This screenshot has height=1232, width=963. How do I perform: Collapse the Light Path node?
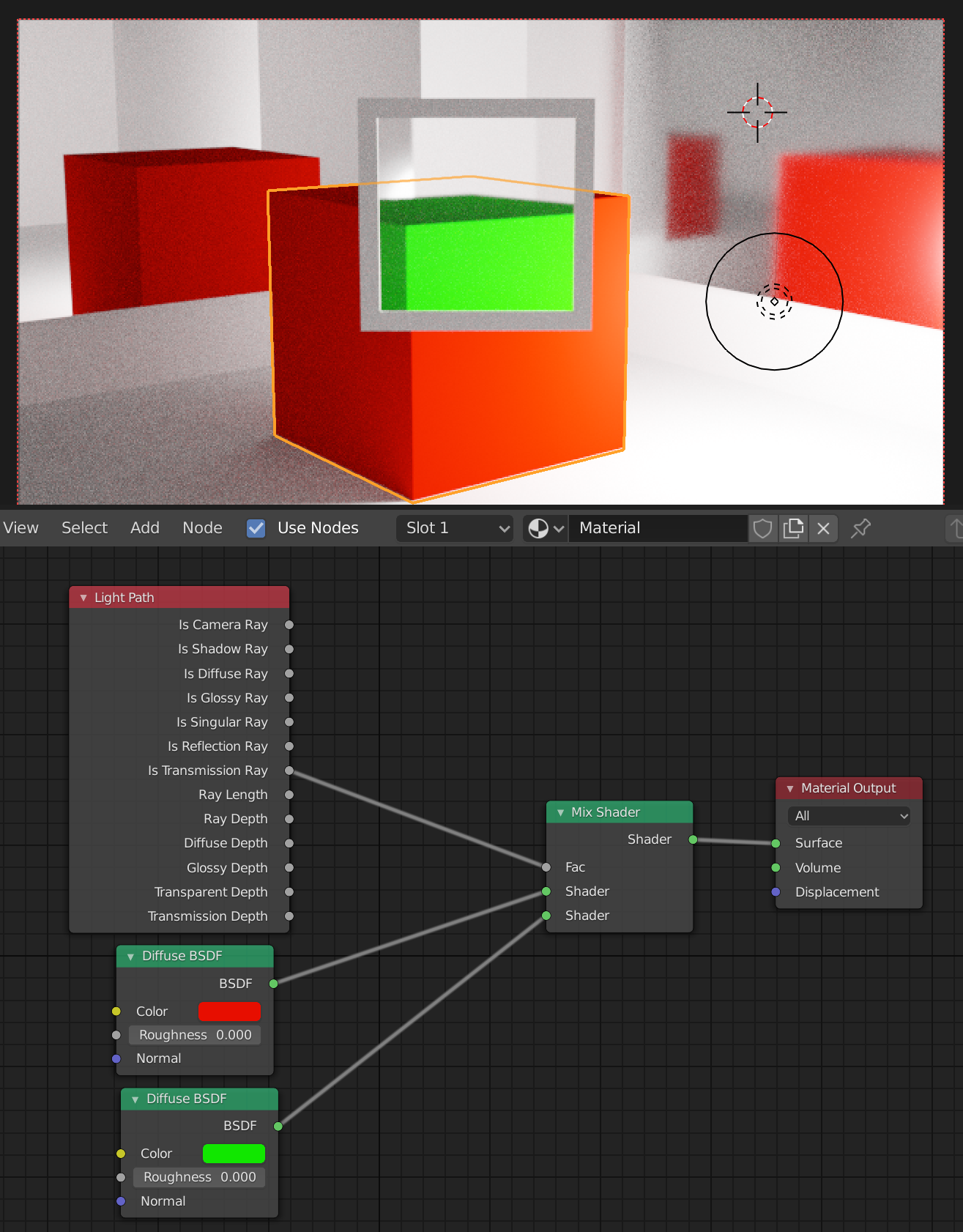(x=83, y=598)
